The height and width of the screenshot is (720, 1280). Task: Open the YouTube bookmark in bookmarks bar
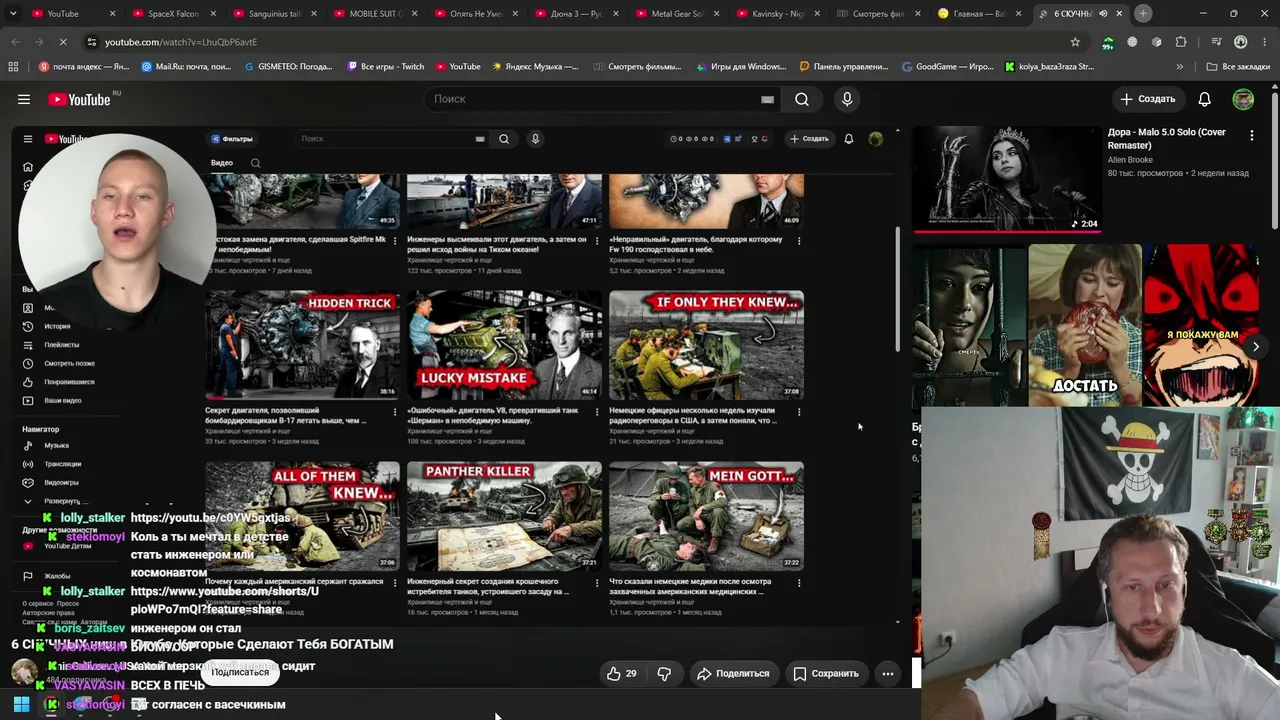pos(458,67)
